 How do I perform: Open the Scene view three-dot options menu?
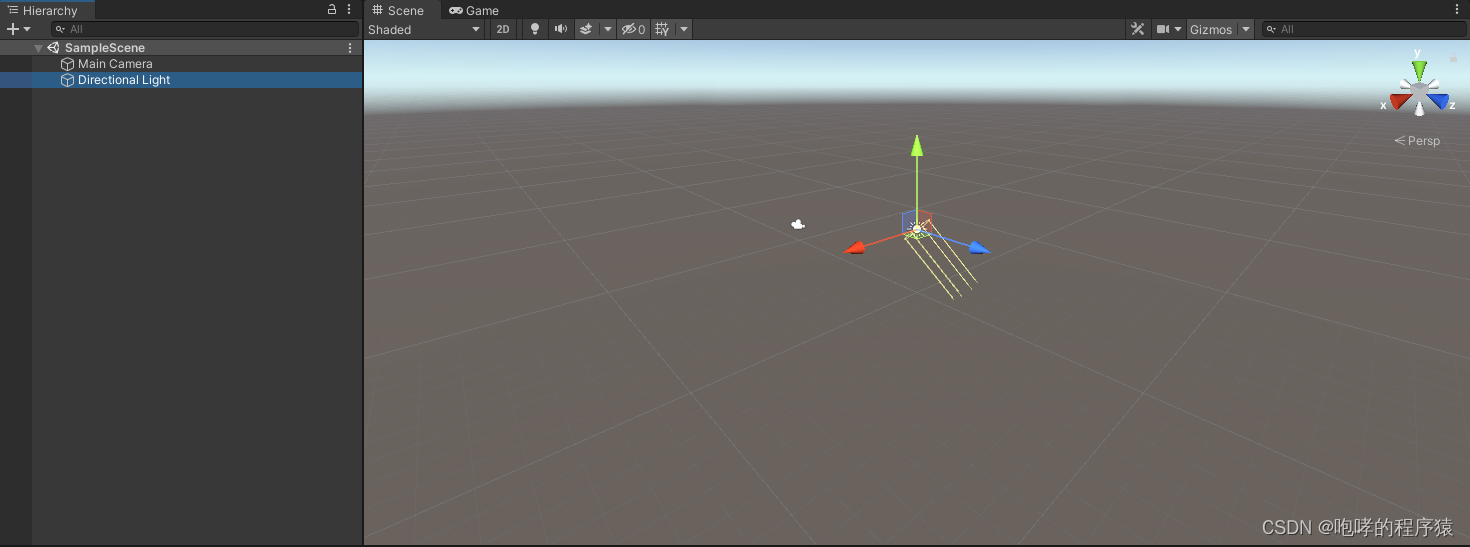tap(1457, 9)
